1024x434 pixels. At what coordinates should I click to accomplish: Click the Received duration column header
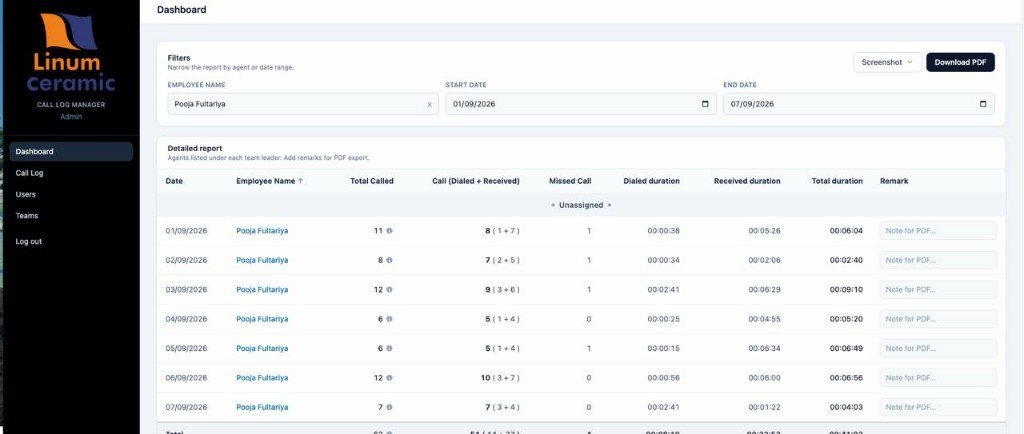point(747,181)
